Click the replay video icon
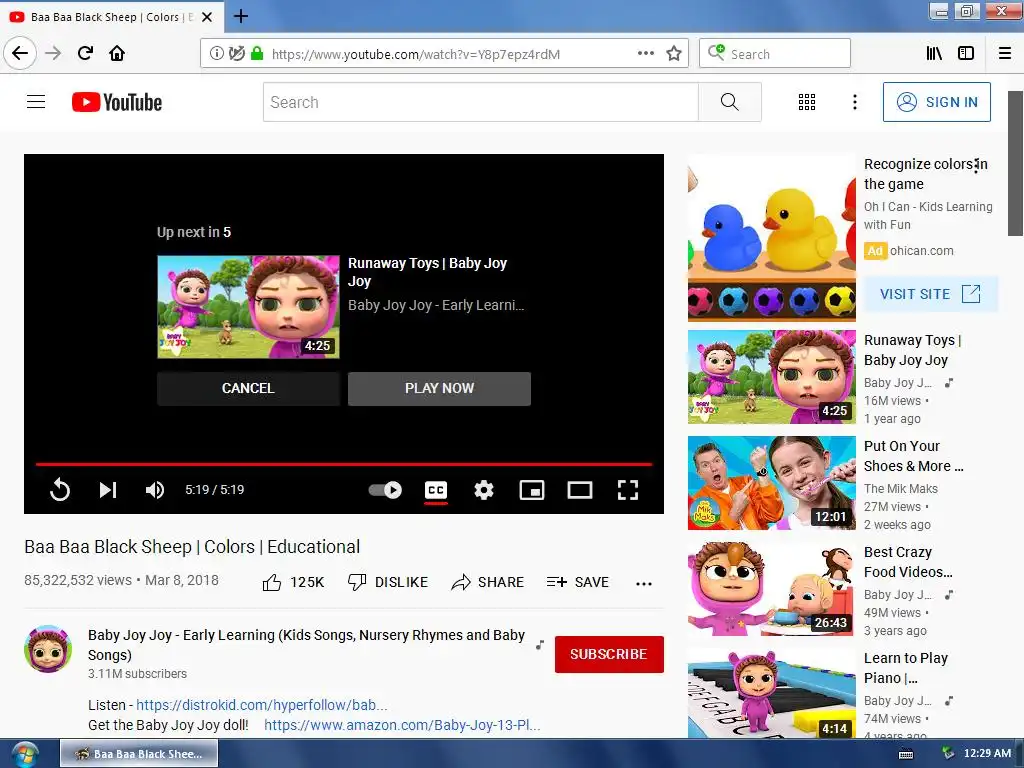Image resolution: width=1024 pixels, height=768 pixels. [x=60, y=490]
